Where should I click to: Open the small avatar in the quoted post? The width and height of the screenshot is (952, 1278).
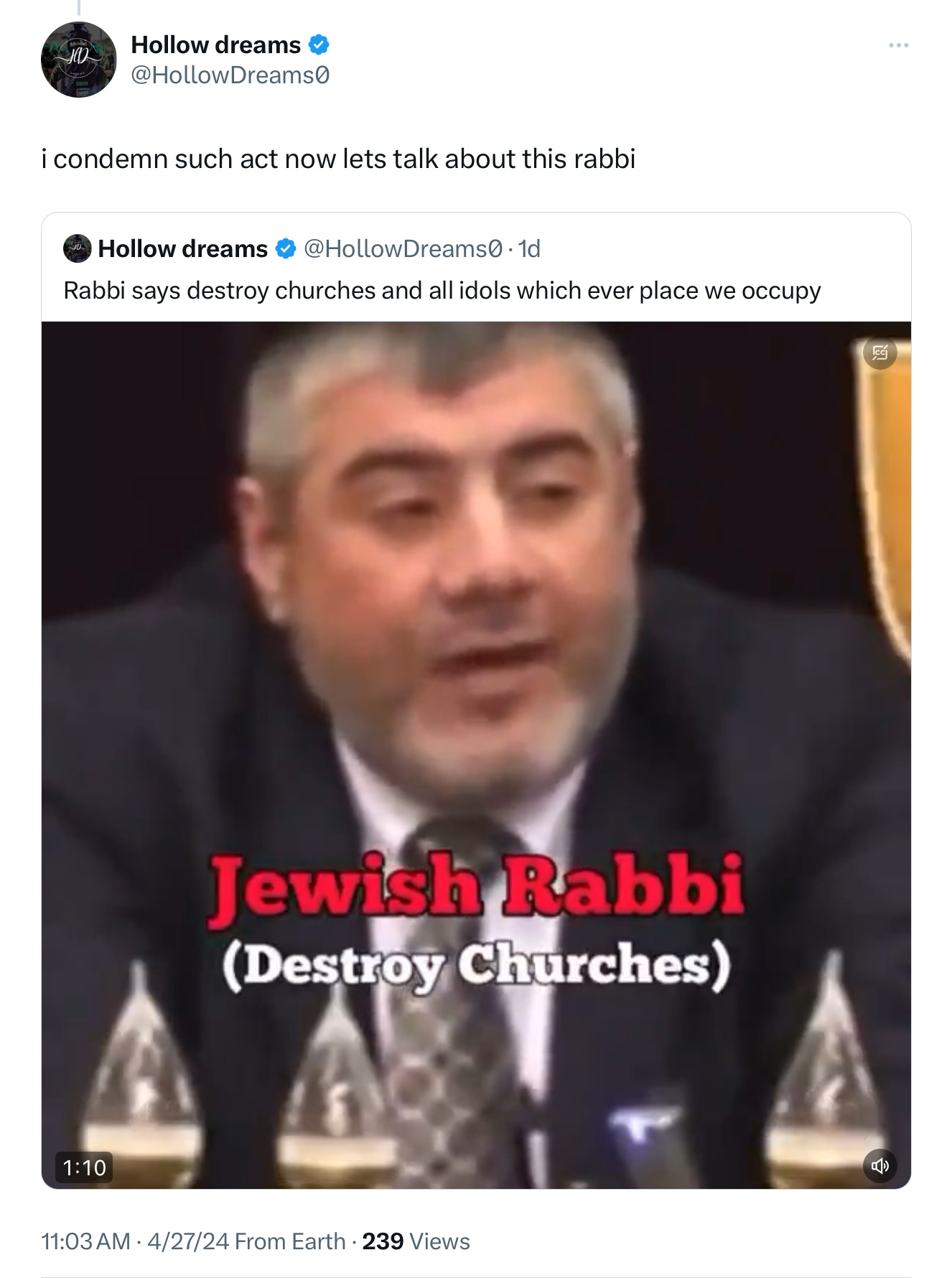tap(78, 248)
